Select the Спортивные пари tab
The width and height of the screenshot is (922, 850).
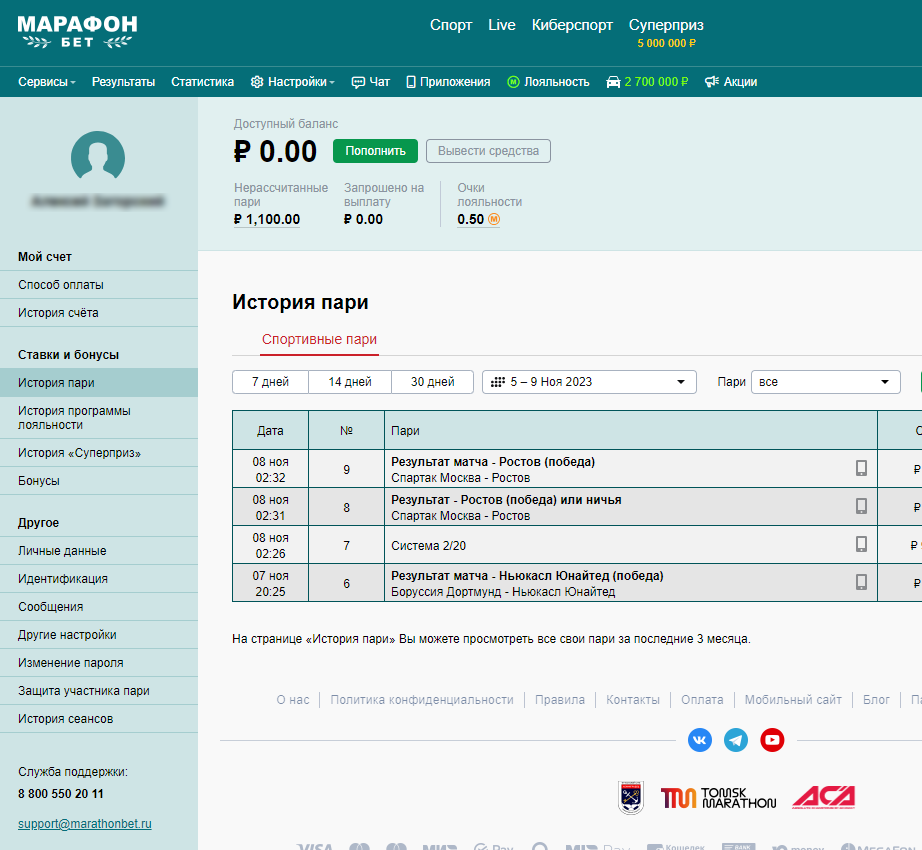pos(319,339)
